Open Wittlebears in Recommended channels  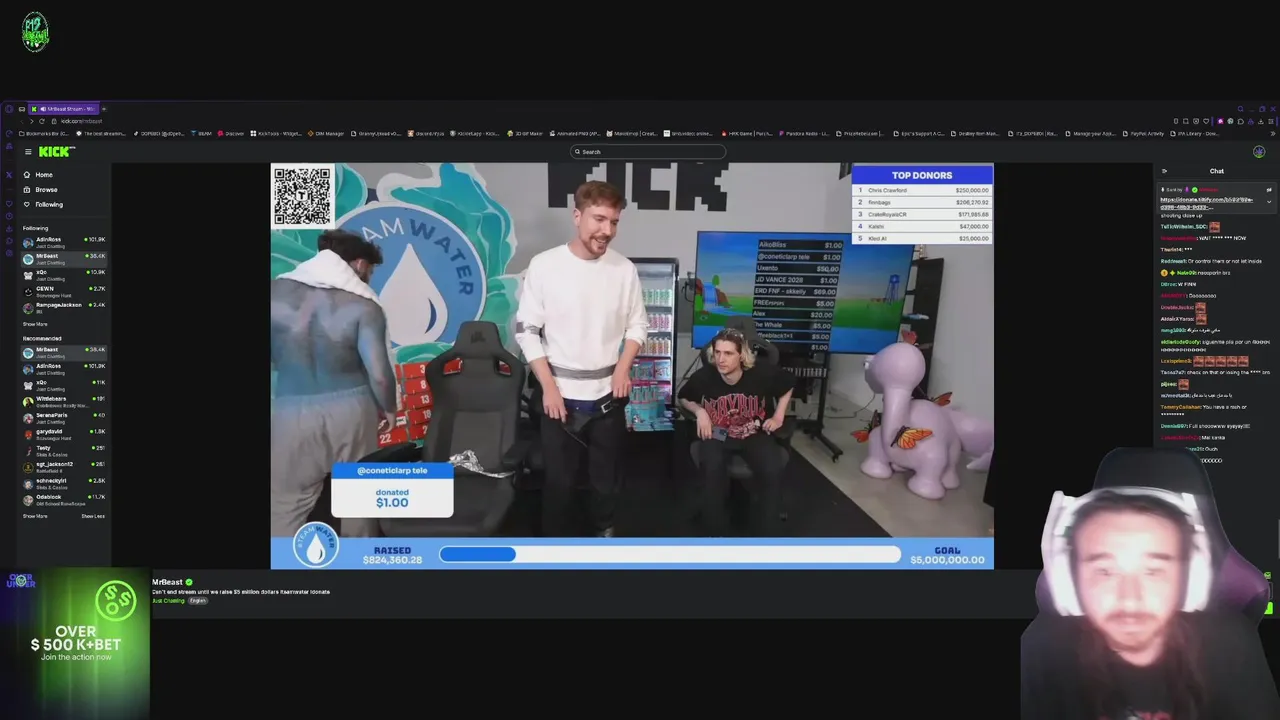64,401
